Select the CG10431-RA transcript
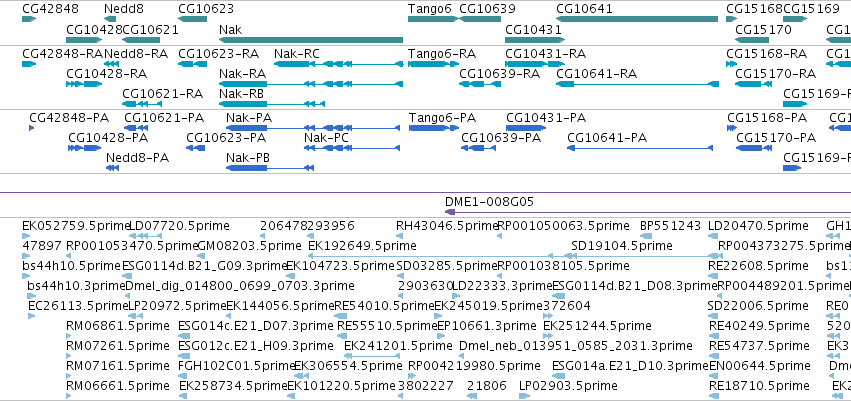 point(535,64)
